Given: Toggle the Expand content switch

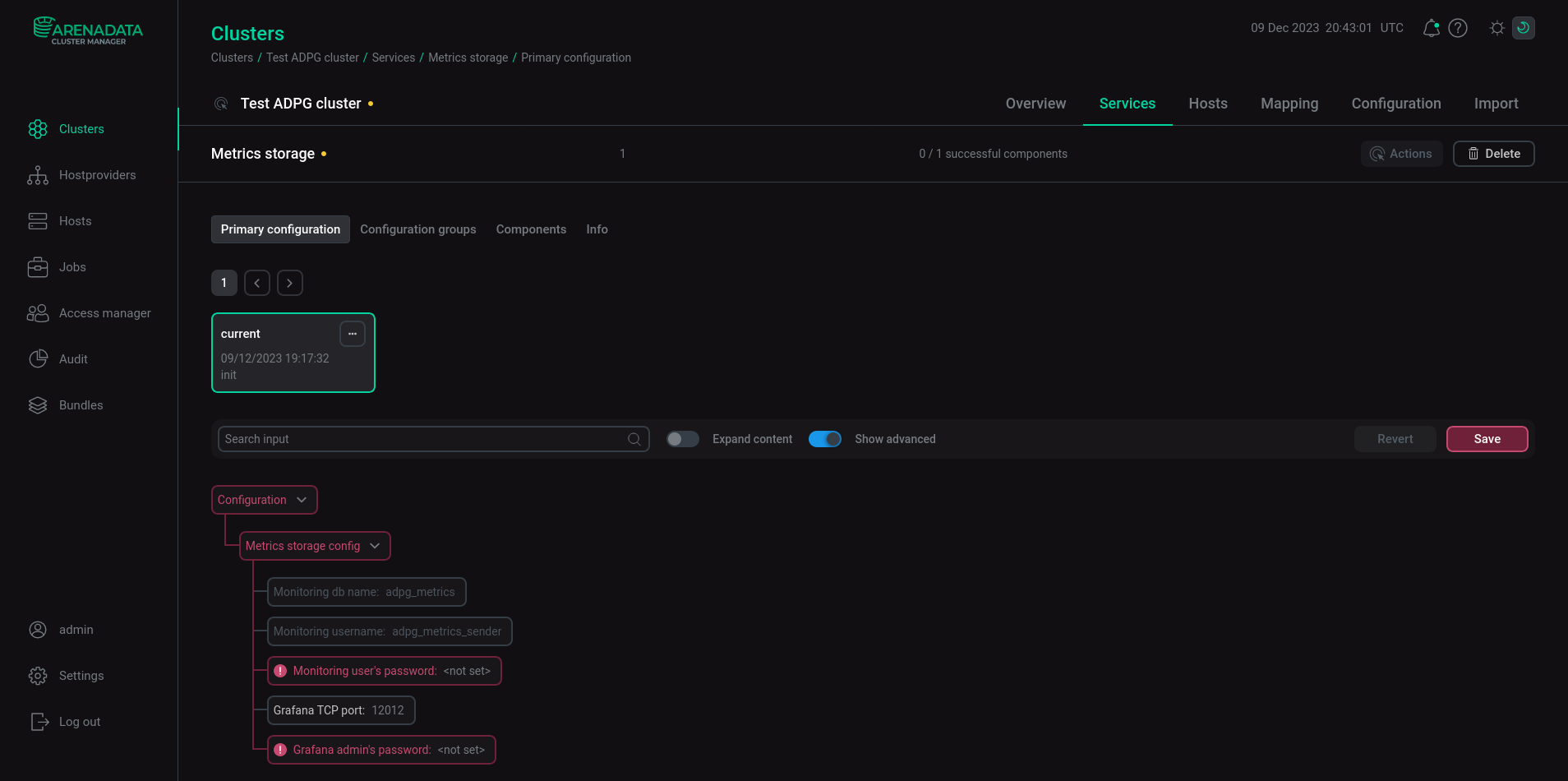Looking at the screenshot, I should [683, 439].
